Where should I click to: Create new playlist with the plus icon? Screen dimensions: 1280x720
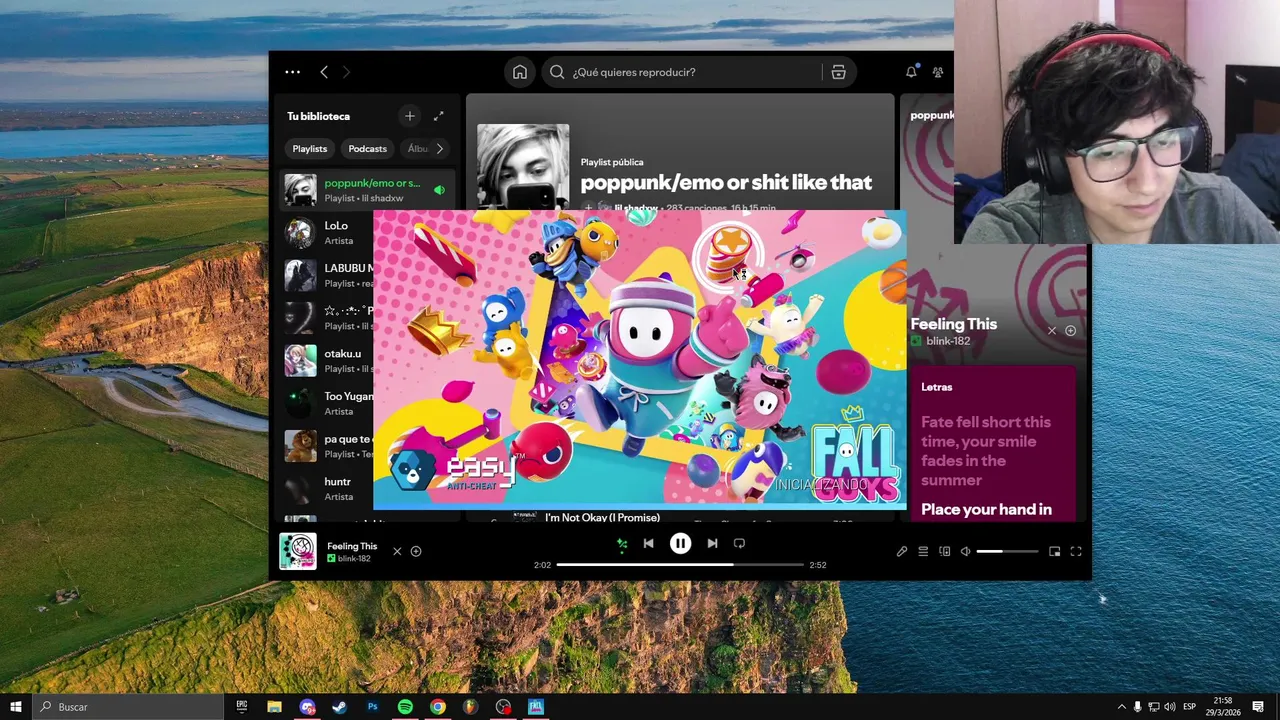coord(409,116)
